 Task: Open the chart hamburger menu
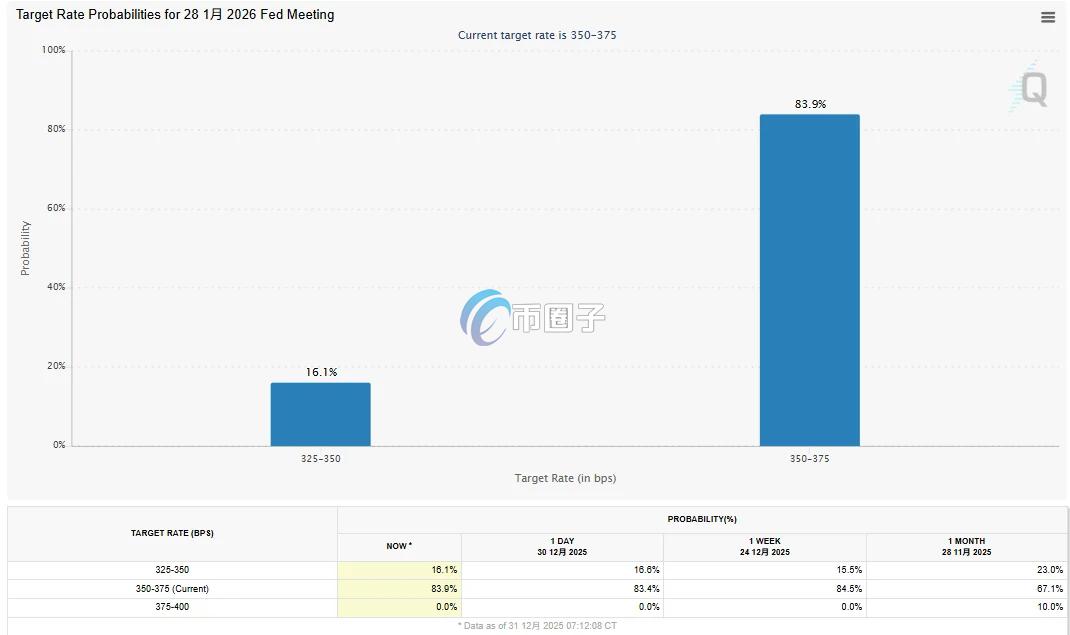tap(1048, 17)
